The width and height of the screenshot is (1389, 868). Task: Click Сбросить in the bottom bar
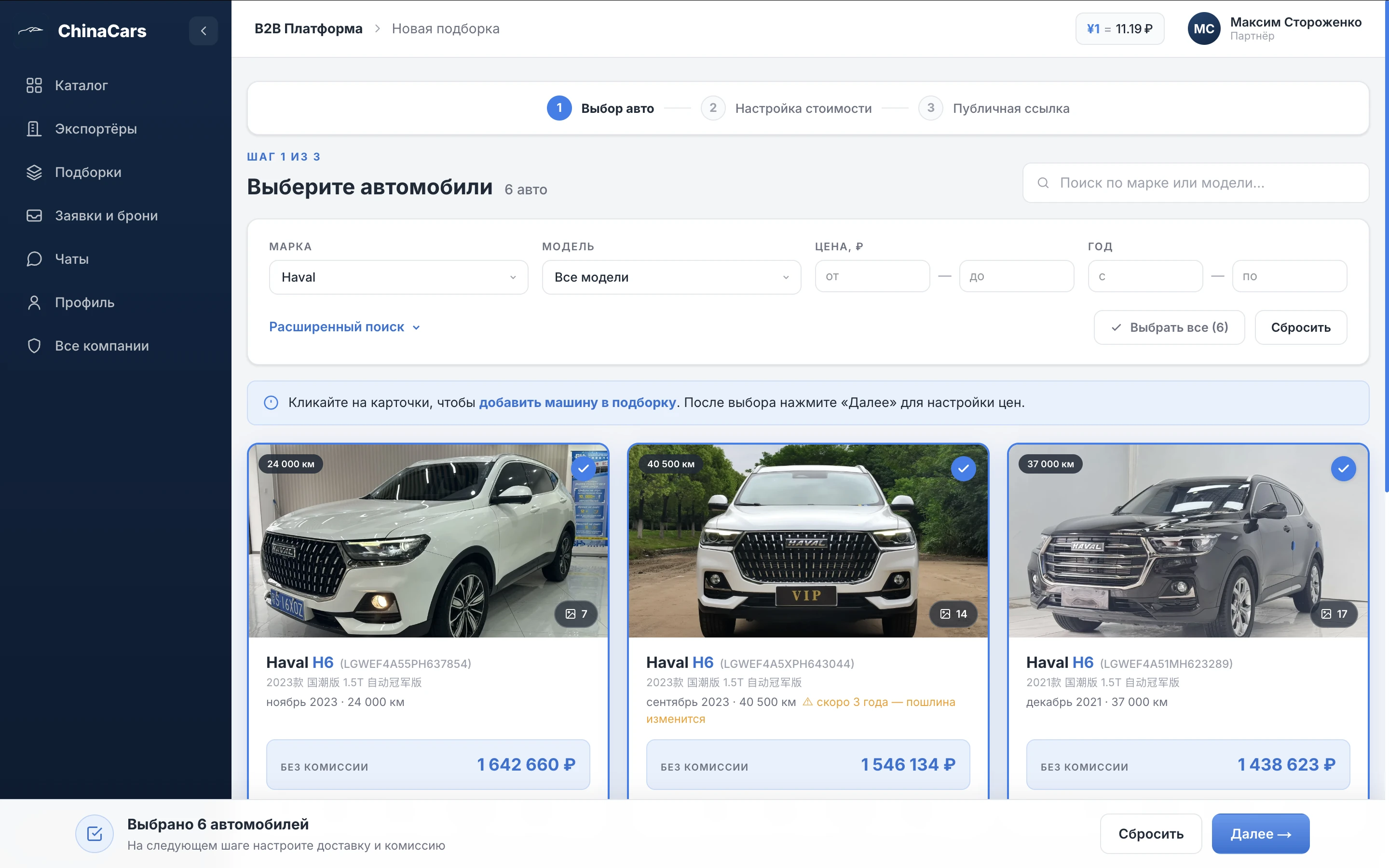(x=1151, y=834)
